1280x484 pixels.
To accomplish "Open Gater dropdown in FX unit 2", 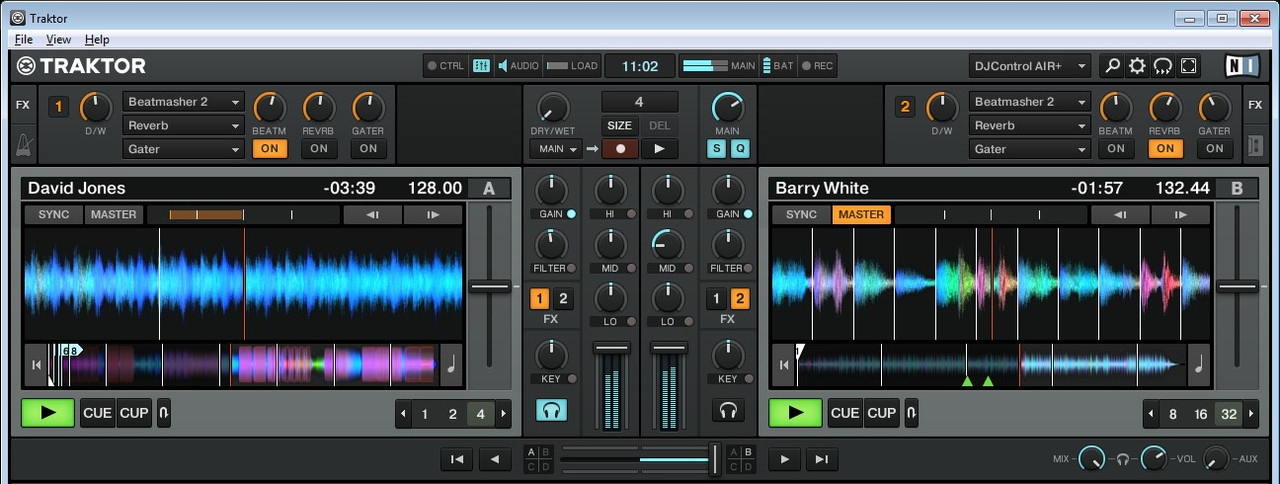I will [1030, 149].
